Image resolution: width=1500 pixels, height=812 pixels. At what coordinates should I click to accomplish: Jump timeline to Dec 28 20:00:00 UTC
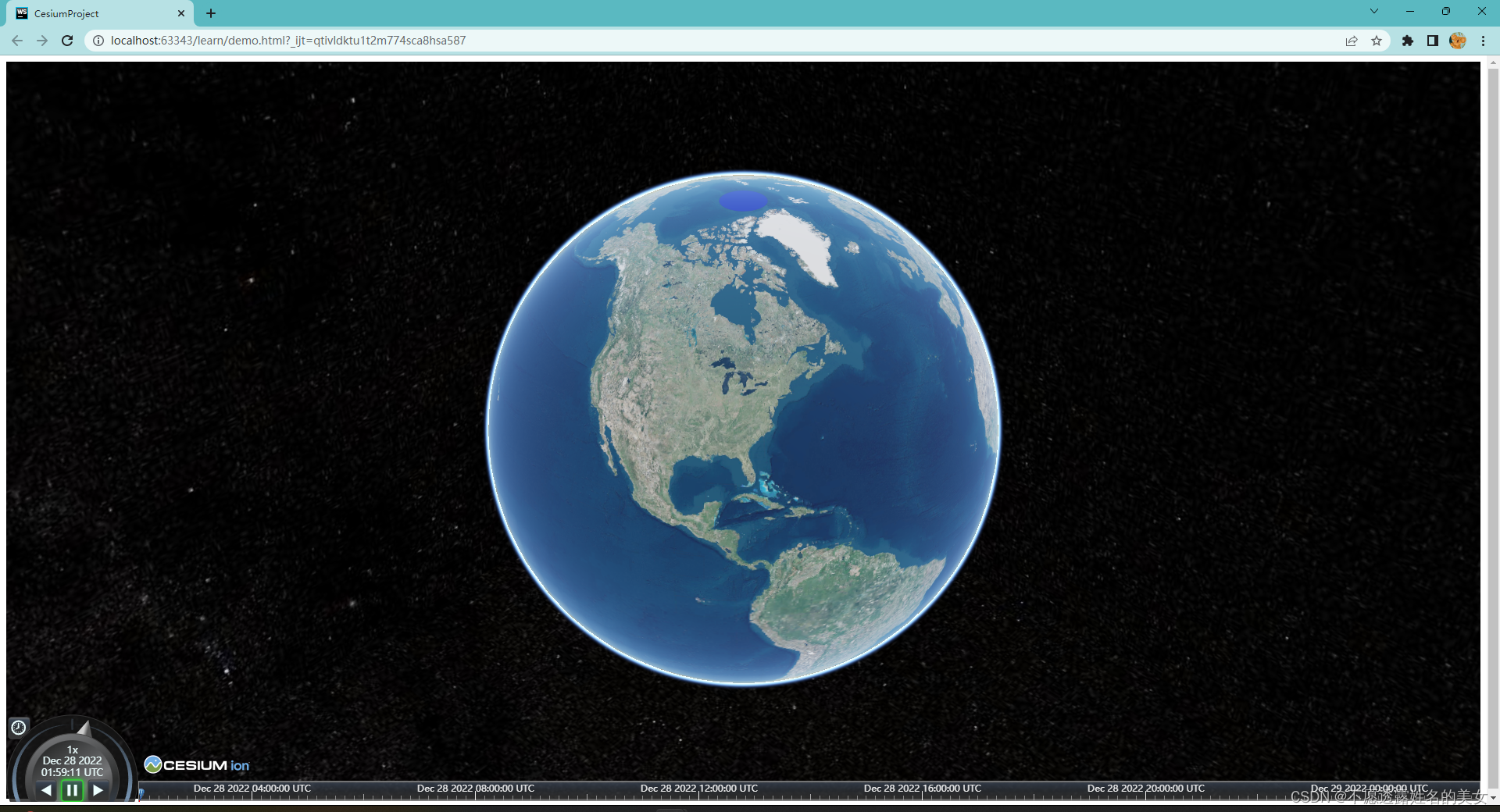1145,789
